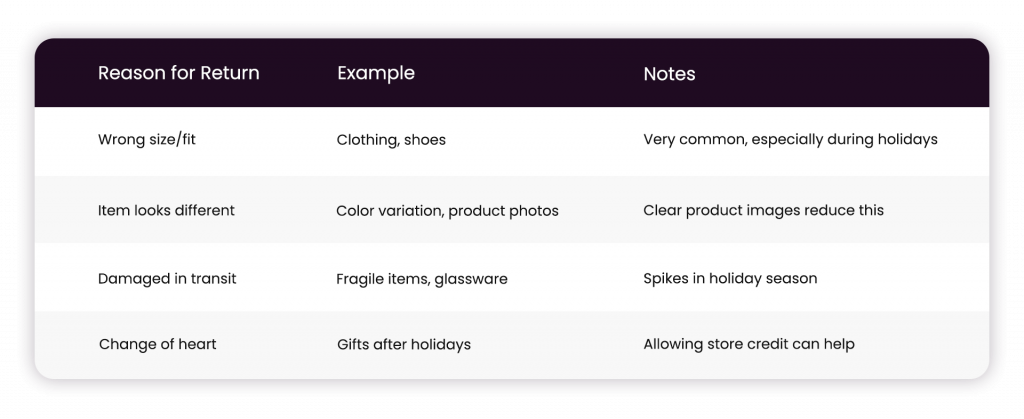Click 'Clear product images reduce this' note
This screenshot has height=419, width=1024.
coord(763,211)
